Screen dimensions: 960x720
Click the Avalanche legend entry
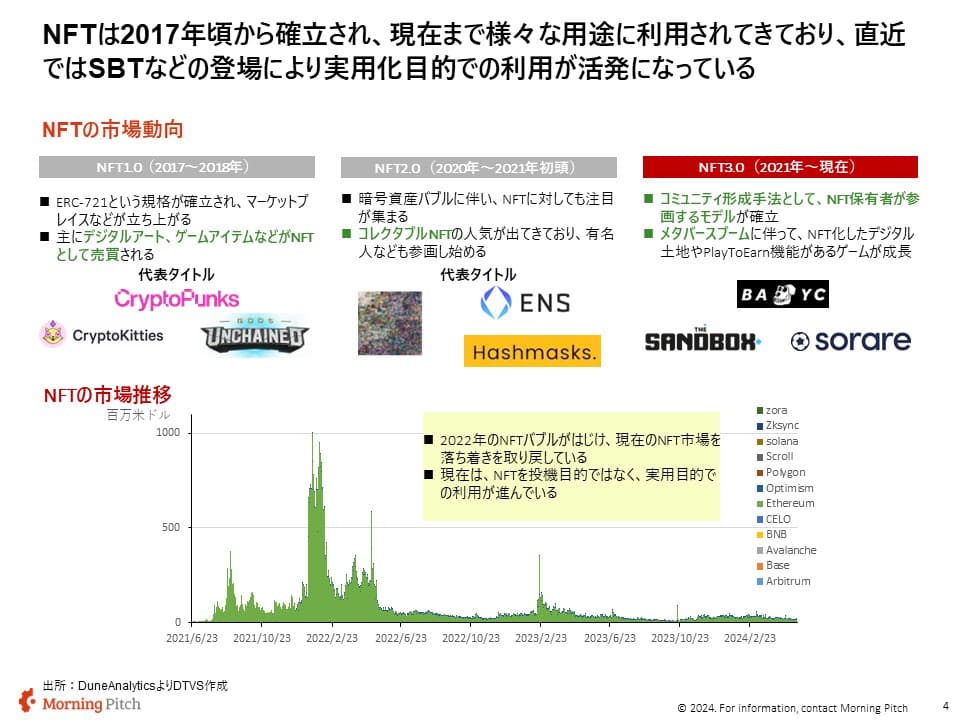click(x=787, y=550)
